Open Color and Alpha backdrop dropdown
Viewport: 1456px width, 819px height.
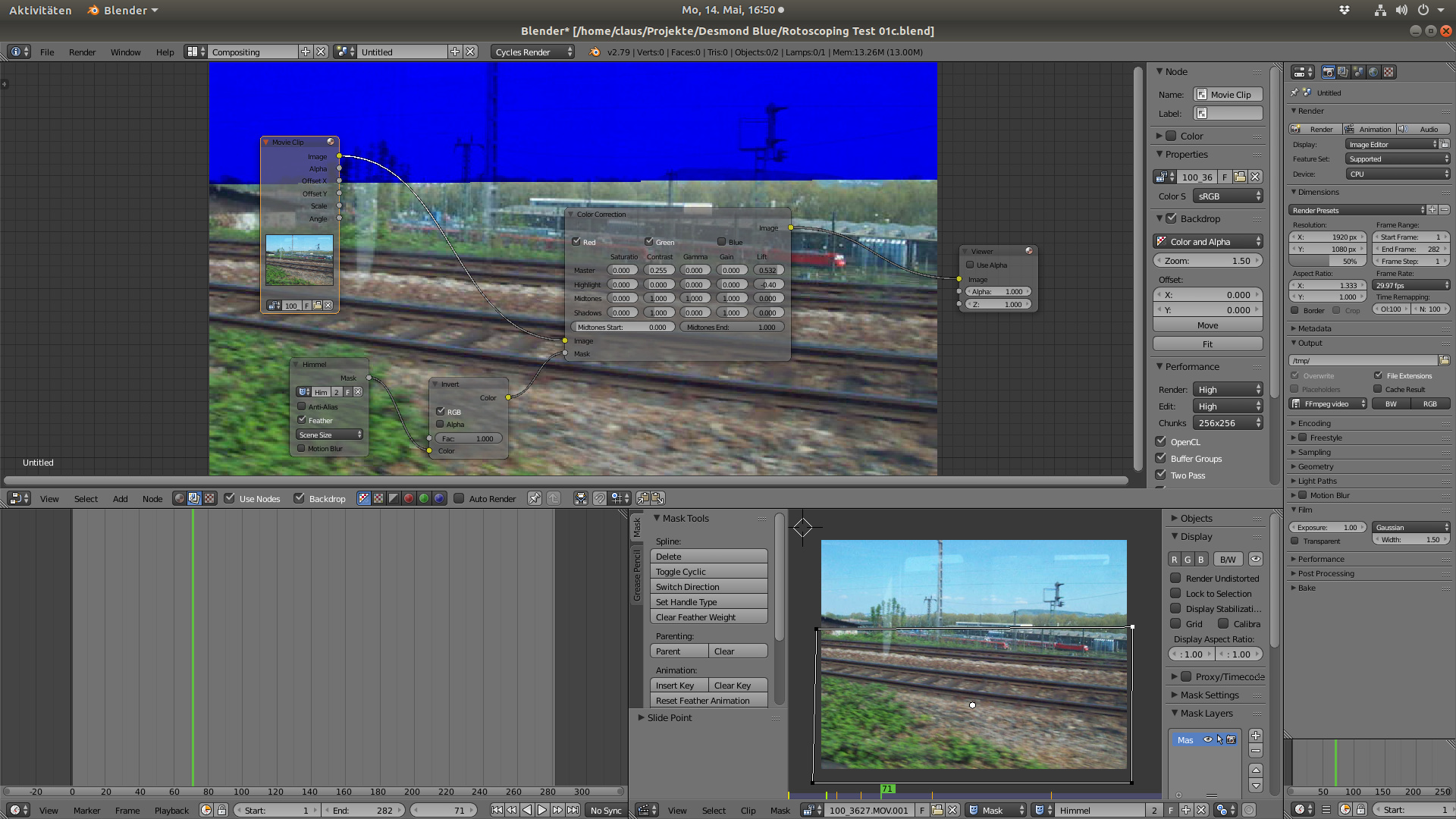click(x=1208, y=241)
